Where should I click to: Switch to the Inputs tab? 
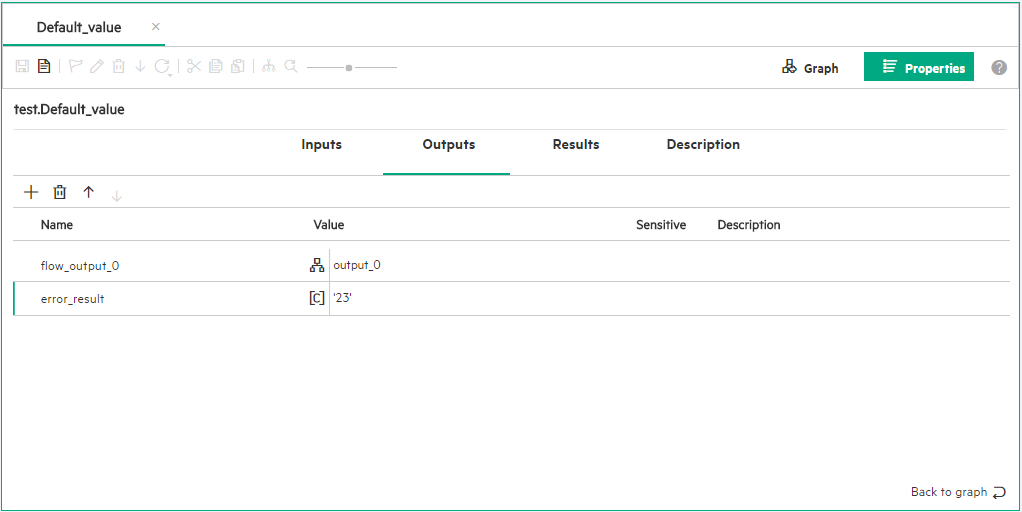(x=321, y=145)
